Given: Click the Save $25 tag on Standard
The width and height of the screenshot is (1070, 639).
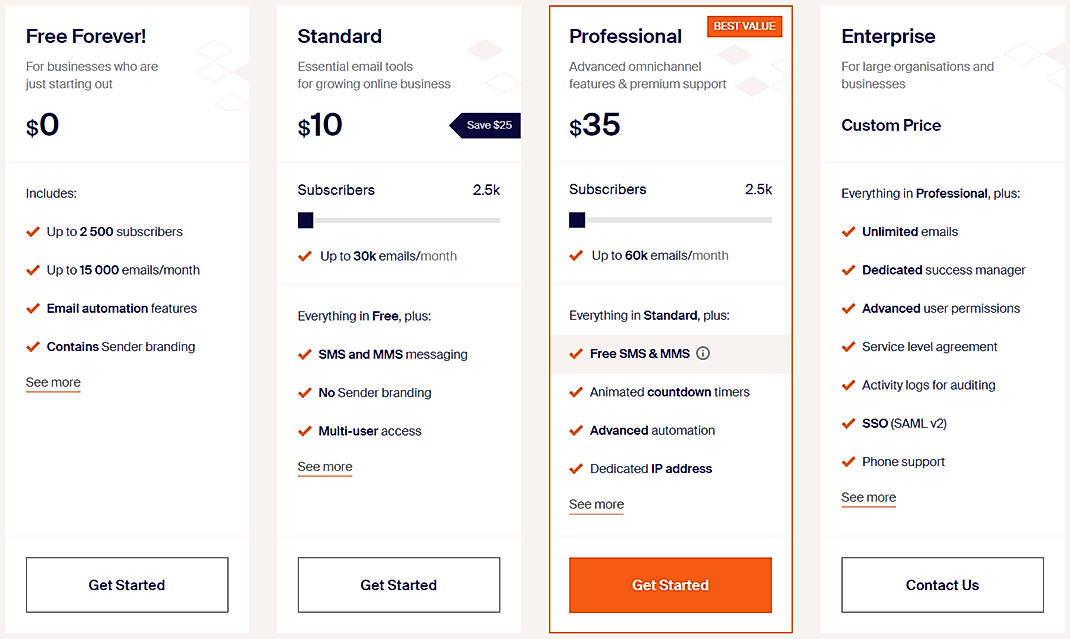Looking at the screenshot, I should (487, 125).
